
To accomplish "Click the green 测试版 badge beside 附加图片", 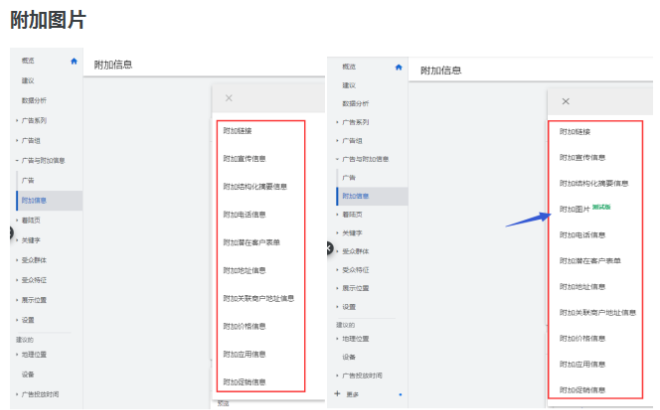I will [601, 208].
